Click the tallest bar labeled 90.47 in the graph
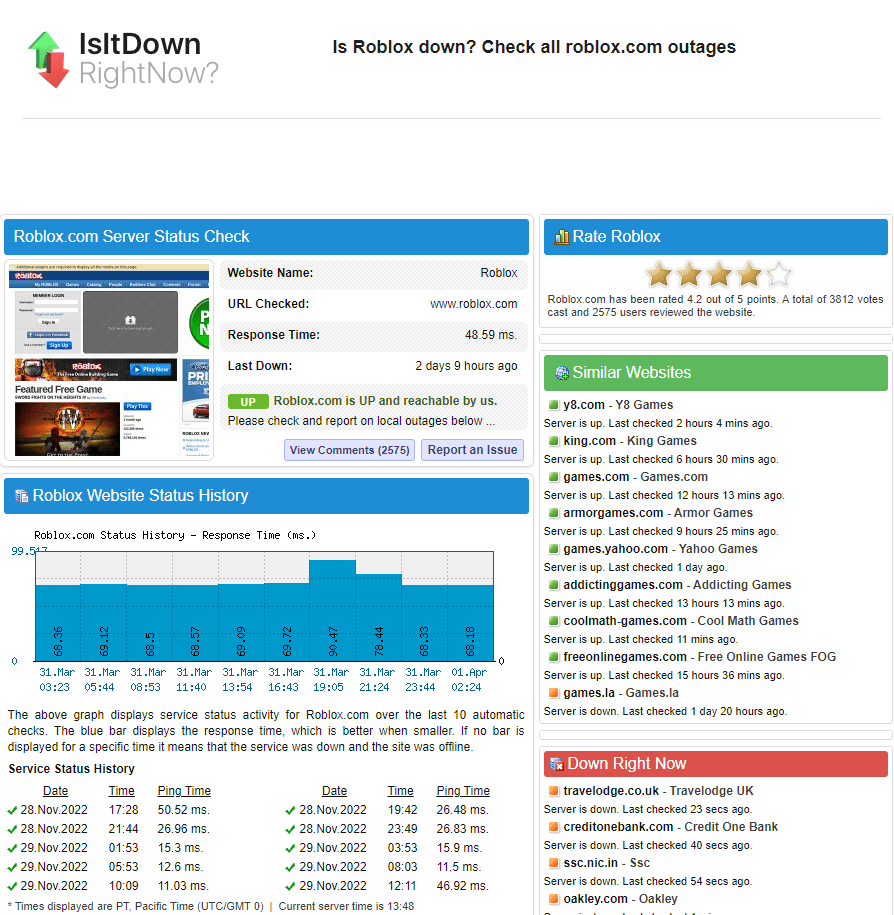Screen dimensions: 894x915 click(332, 610)
